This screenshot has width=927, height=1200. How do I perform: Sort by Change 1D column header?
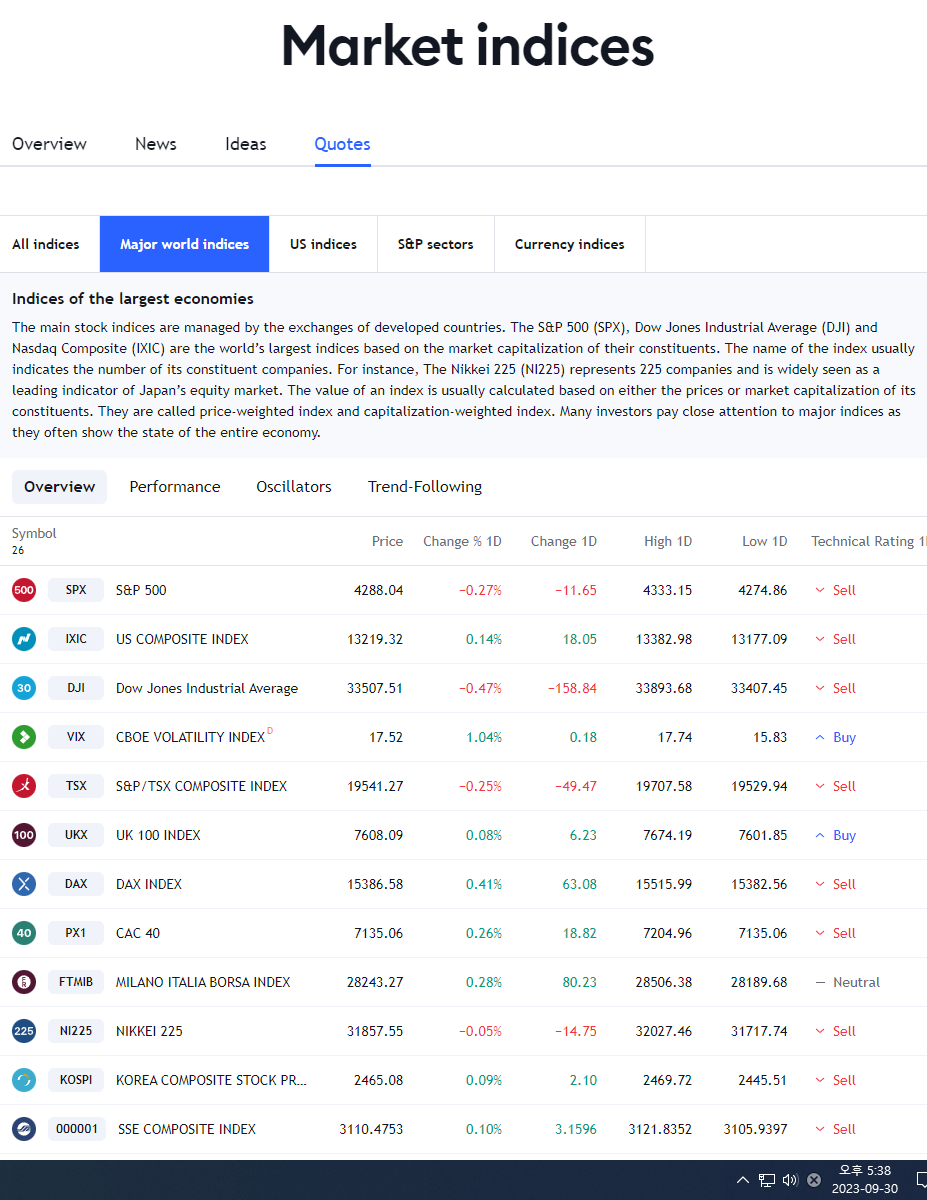pos(564,541)
